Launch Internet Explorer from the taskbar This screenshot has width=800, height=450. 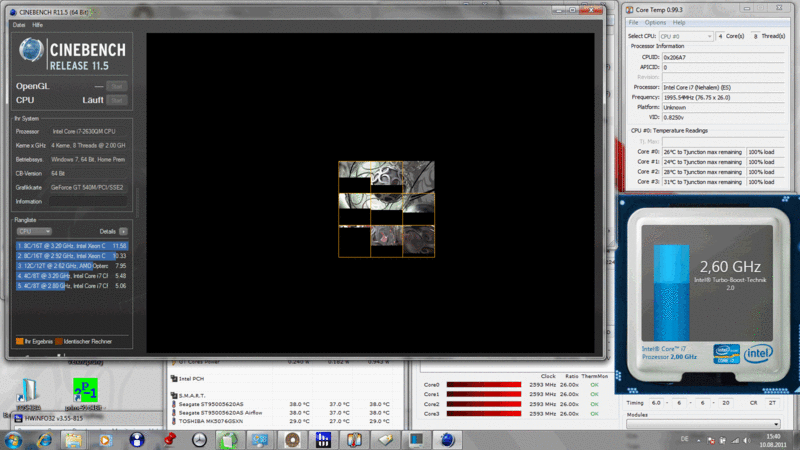(44, 440)
